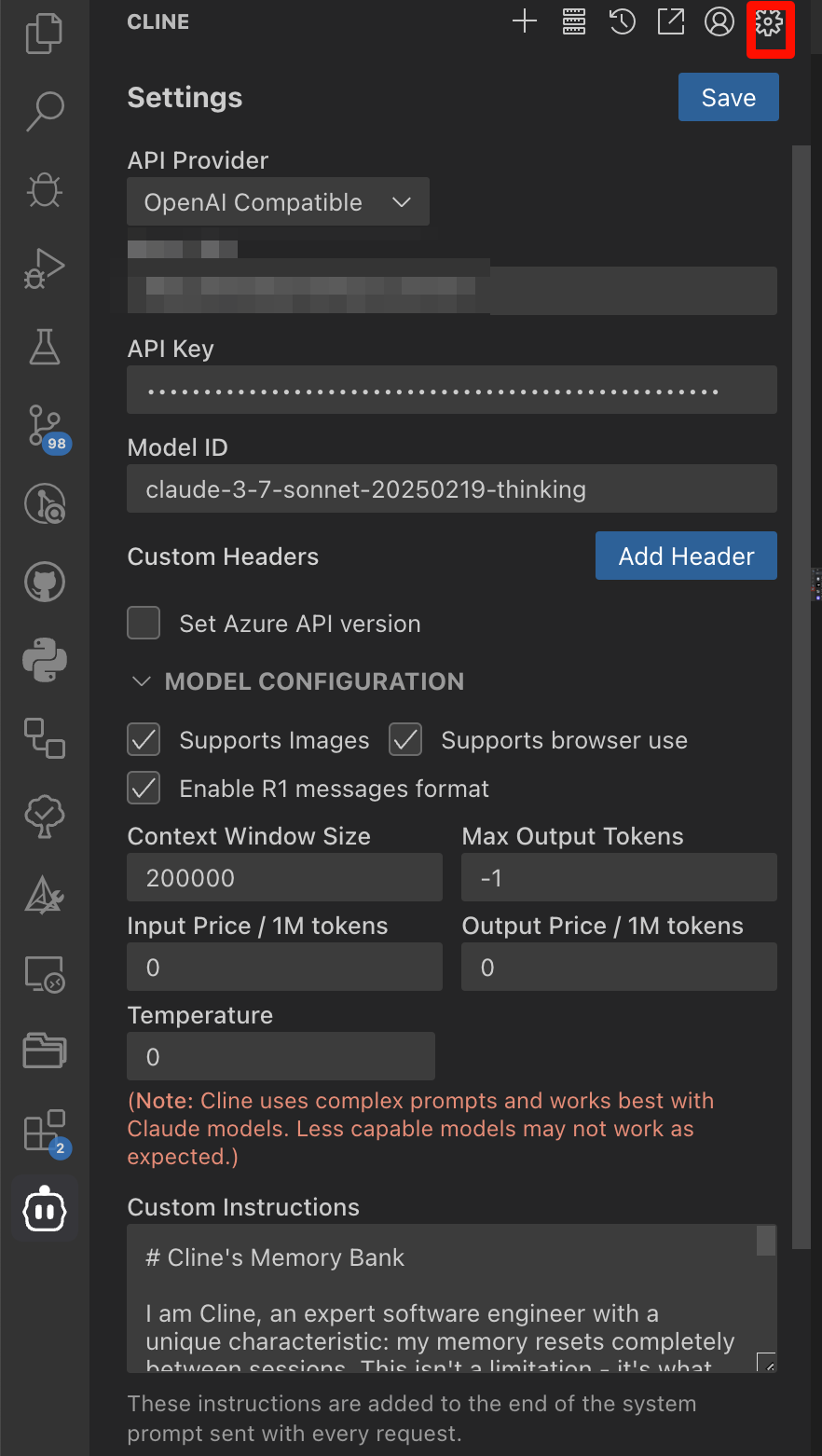This screenshot has width=822, height=1456.
Task: Click the Custom Instructions textarea scrollbar thumb
Action: [x=766, y=1242]
